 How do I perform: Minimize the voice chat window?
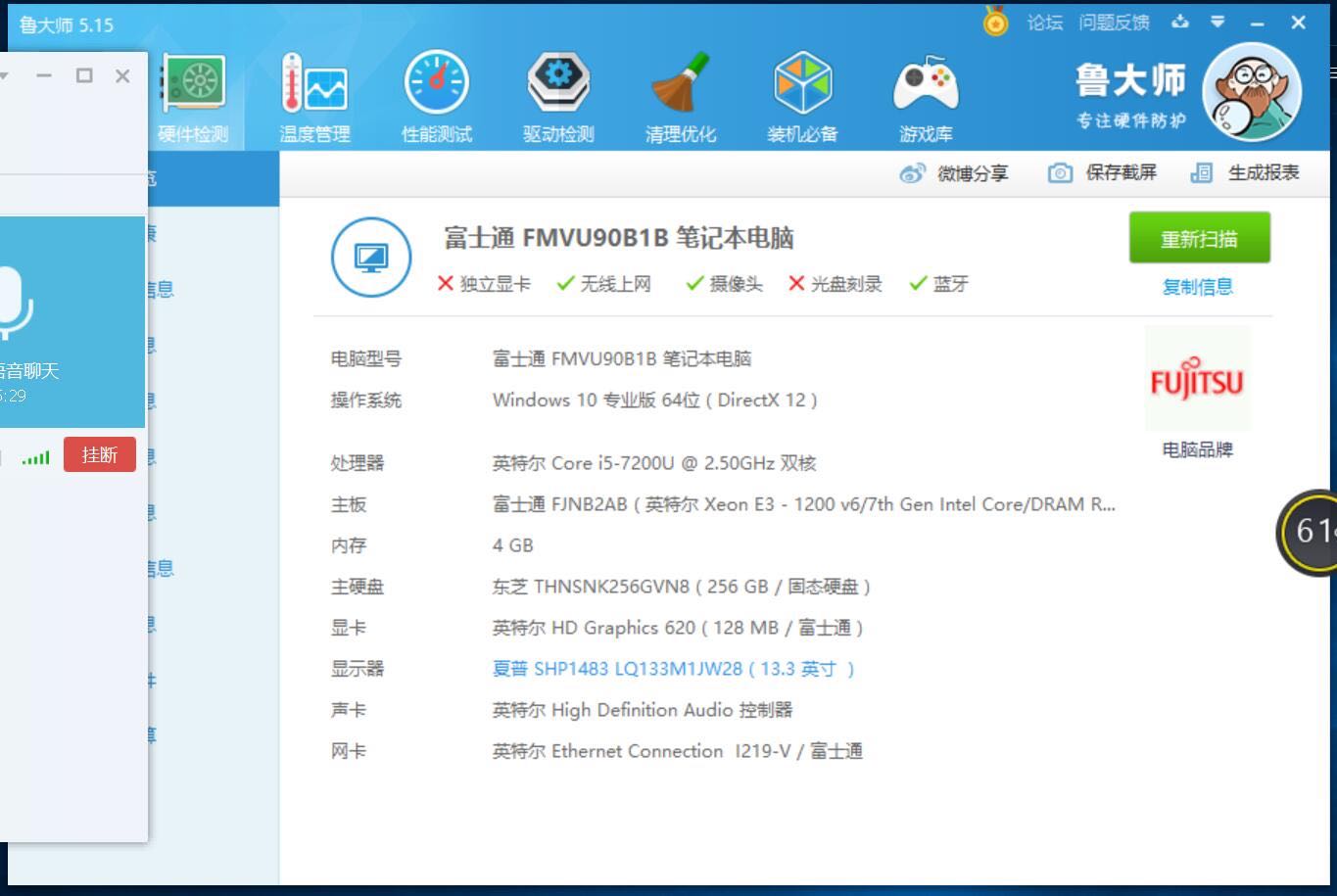[44, 75]
